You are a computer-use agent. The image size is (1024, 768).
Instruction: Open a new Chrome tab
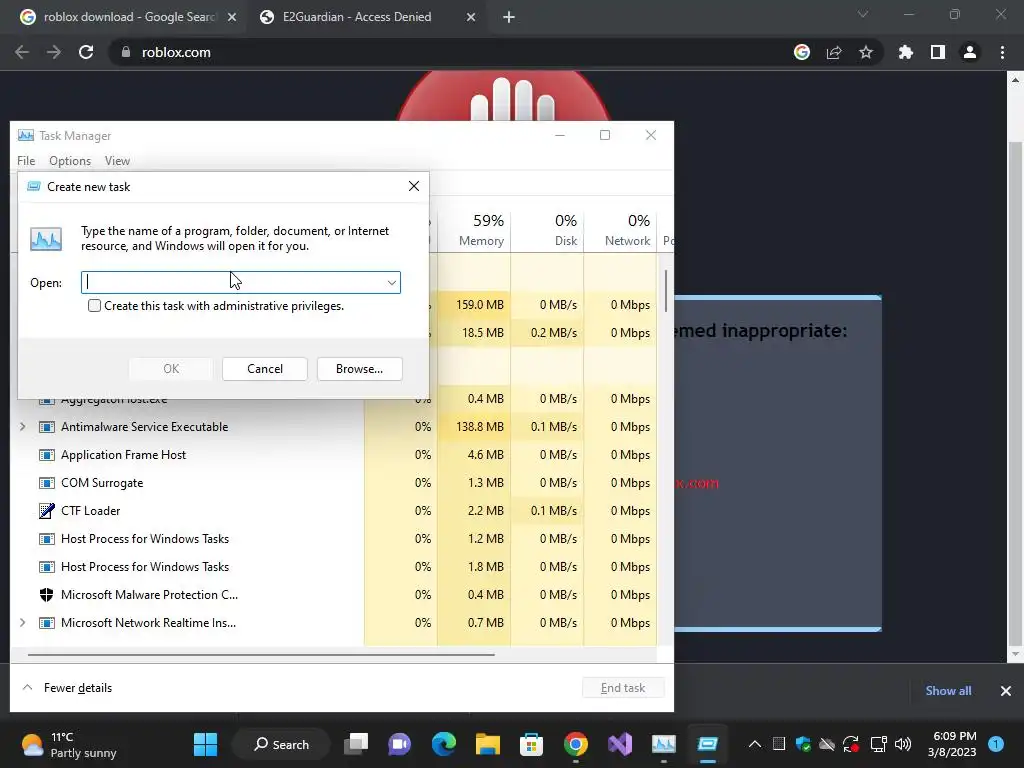point(509,18)
